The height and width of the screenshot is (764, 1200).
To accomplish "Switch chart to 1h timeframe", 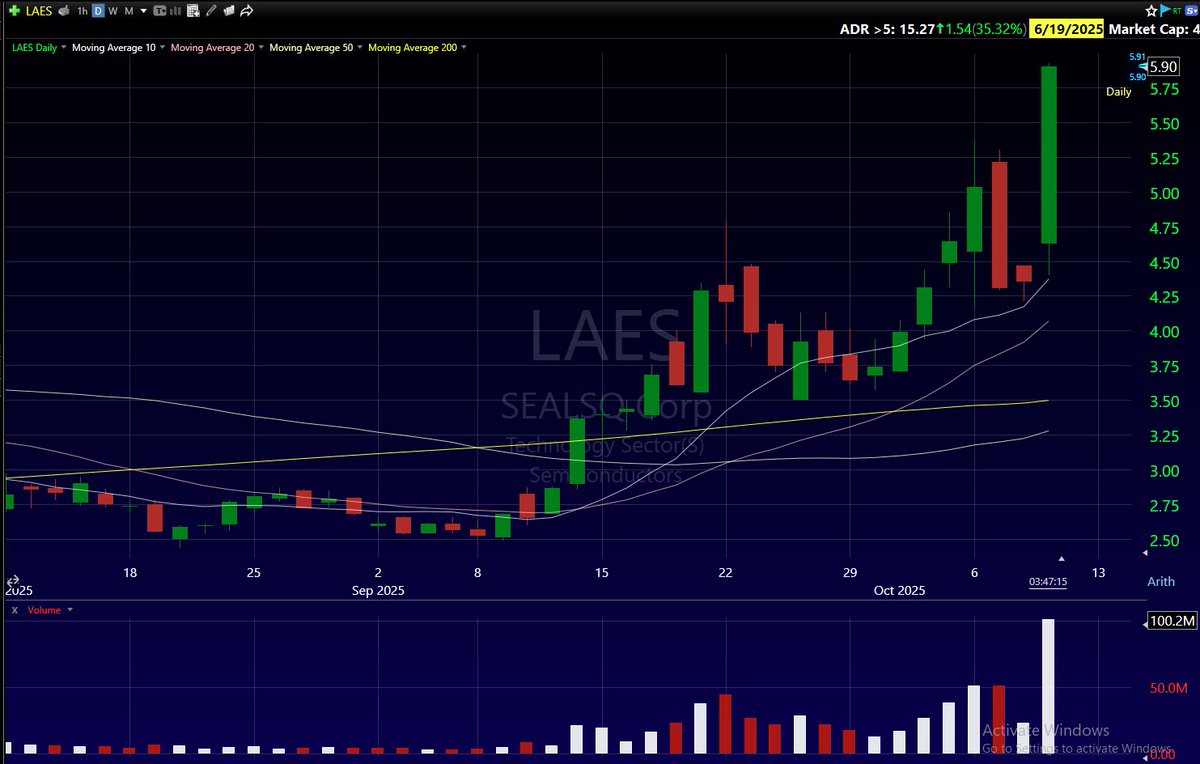I will 83,11.
